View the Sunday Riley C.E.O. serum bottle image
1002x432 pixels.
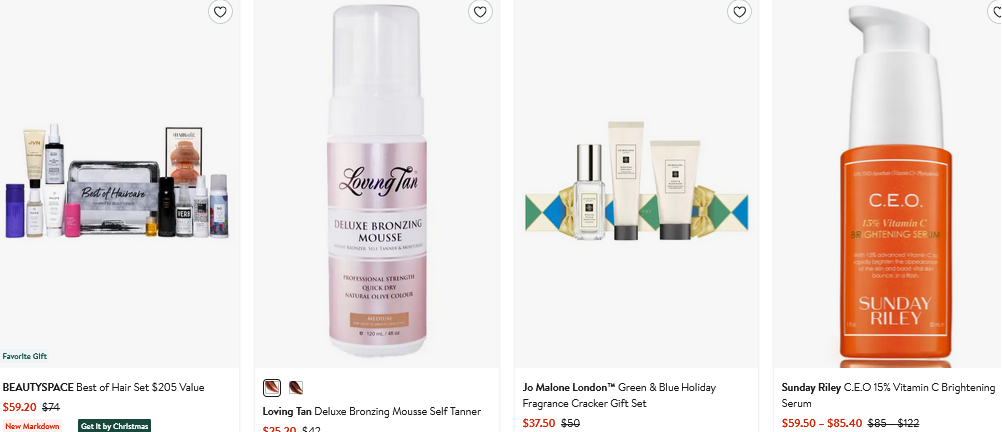(x=888, y=183)
